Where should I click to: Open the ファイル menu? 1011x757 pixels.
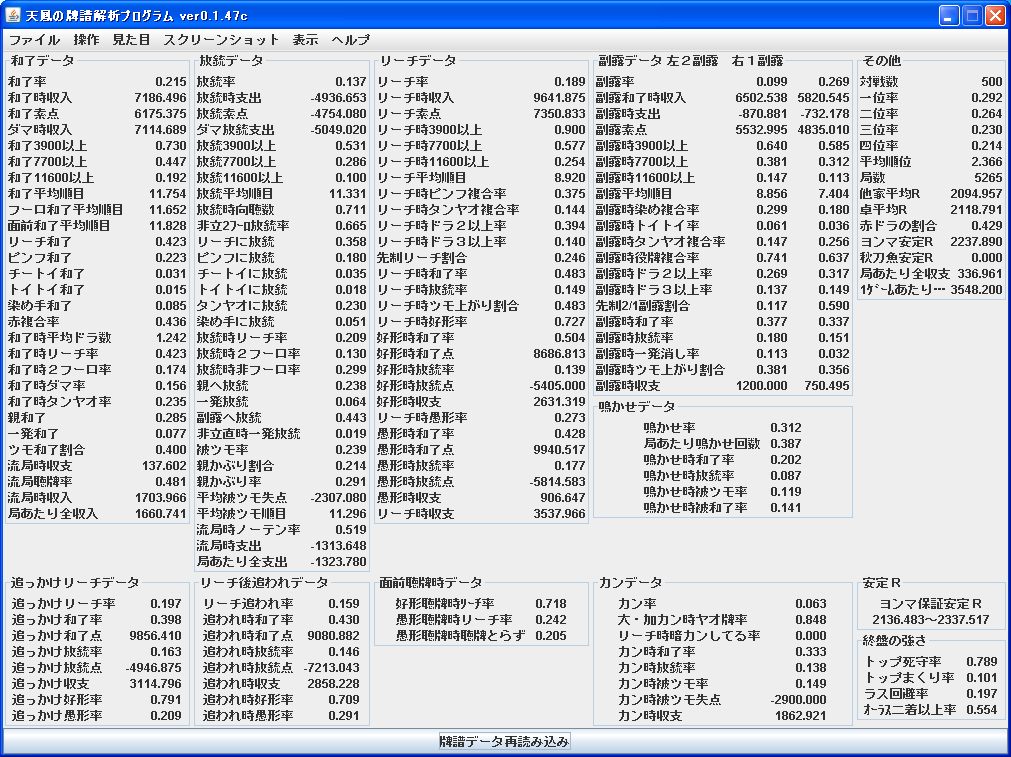(x=34, y=39)
